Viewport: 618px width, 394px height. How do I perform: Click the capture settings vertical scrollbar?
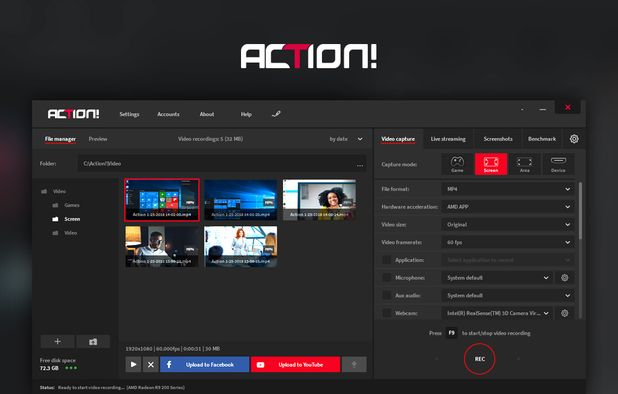tap(580, 210)
